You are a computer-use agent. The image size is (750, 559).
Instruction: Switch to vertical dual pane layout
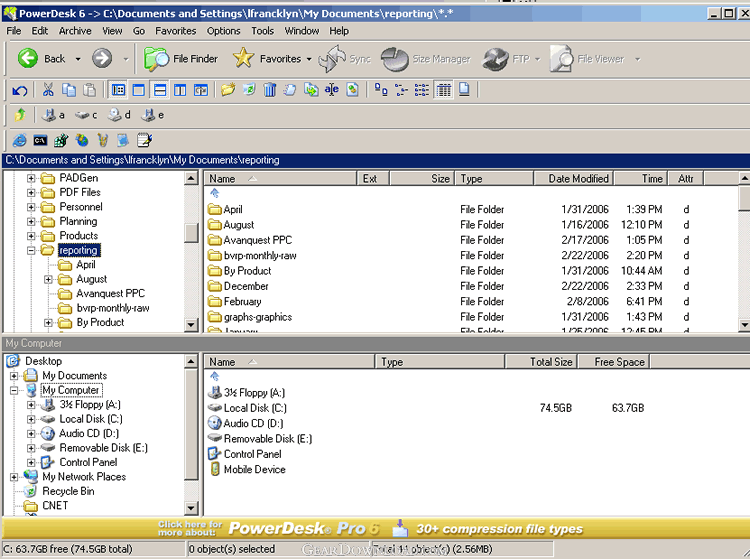point(180,90)
